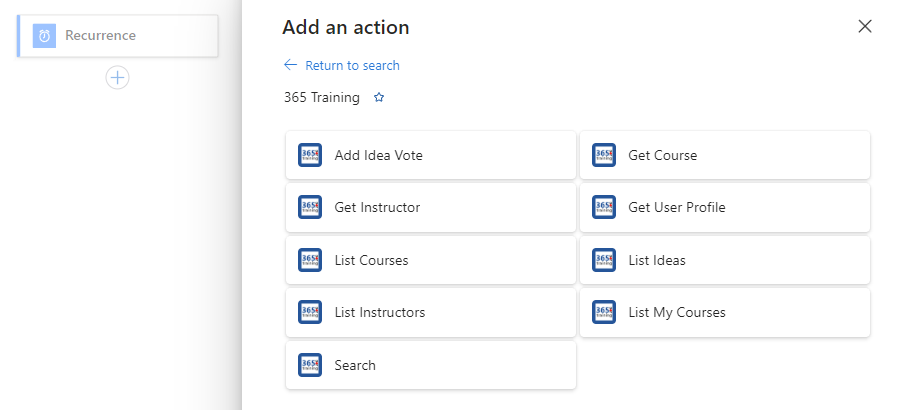This screenshot has width=900, height=410.
Task: Click the 365 Training connector name
Action: [321, 98]
